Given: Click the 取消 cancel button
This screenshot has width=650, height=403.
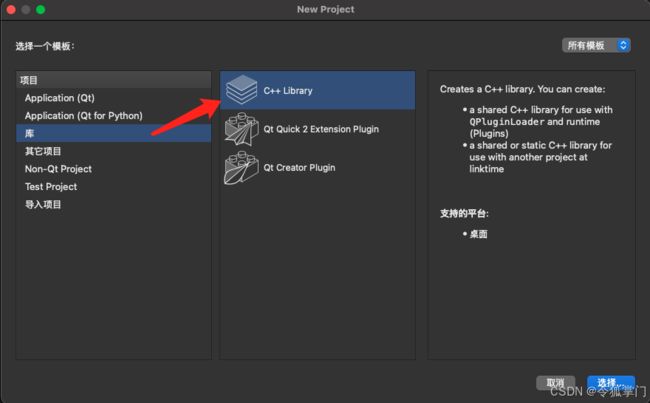Looking at the screenshot, I should [555, 383].
